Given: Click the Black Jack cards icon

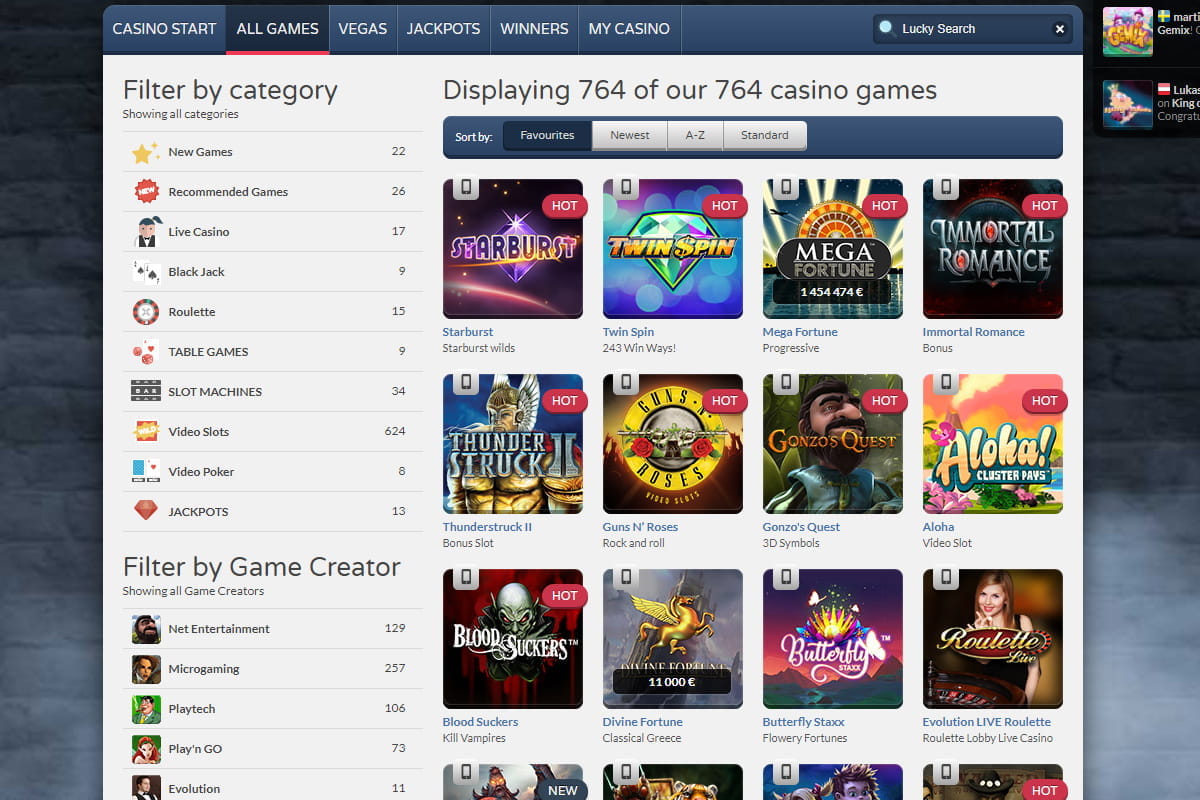Looking at the screenshot, I should pos(146,271).
